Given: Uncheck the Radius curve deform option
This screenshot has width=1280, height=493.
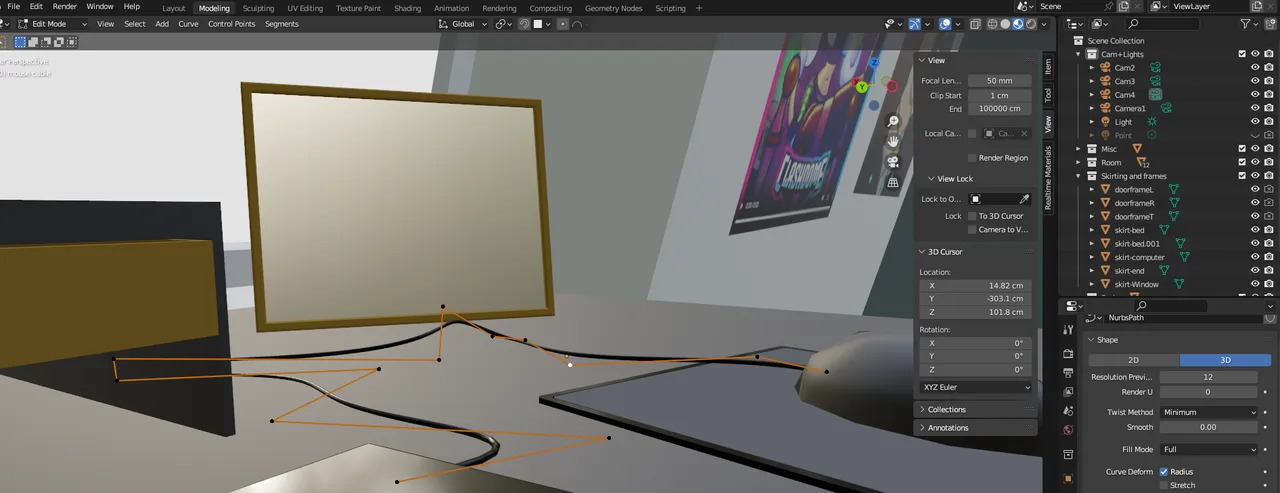Looking at the screenshot, I should click(1164, 472).
